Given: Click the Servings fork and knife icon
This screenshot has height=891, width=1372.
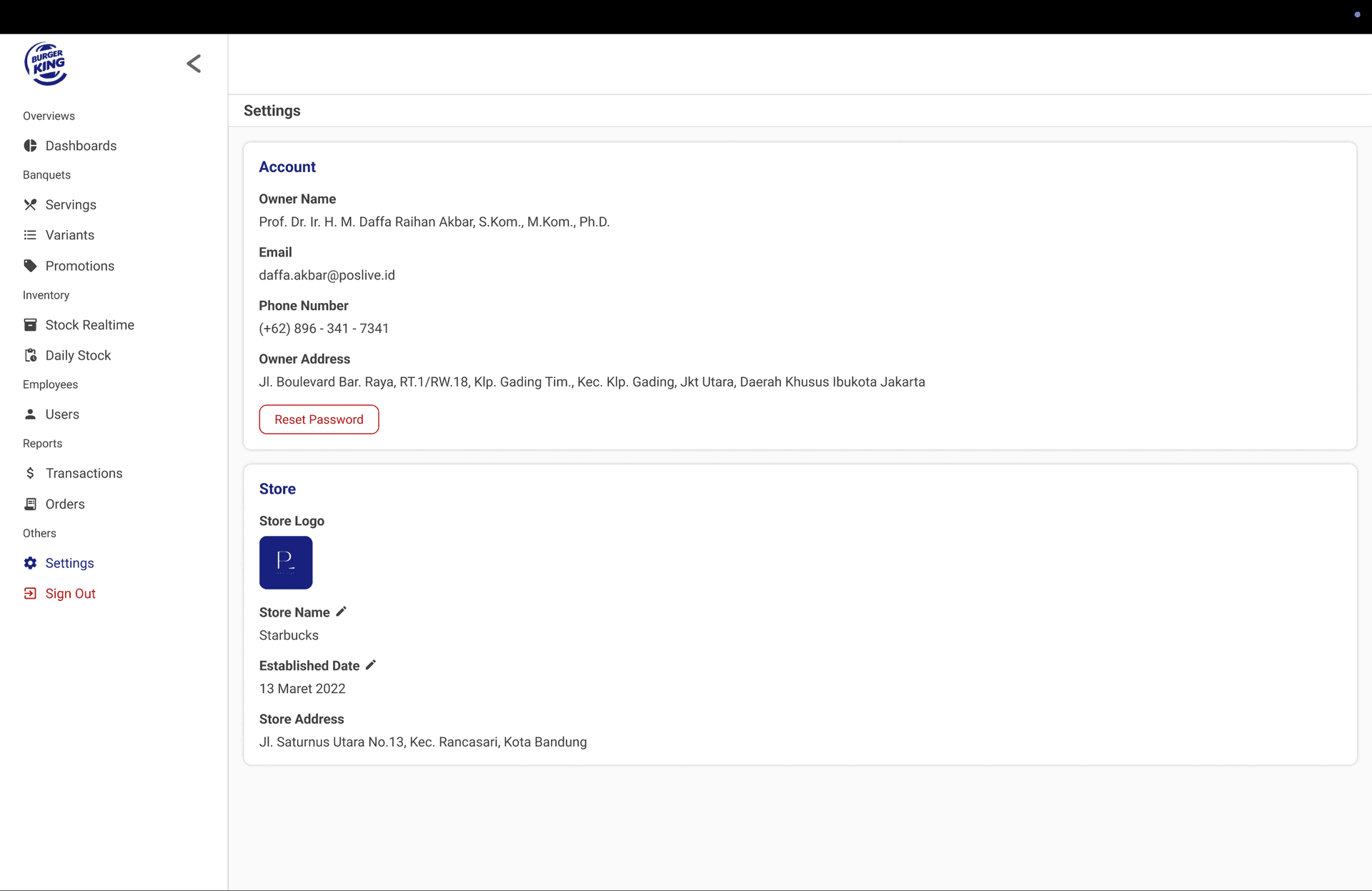Looking at the screenshot, I should pos(30,205).
